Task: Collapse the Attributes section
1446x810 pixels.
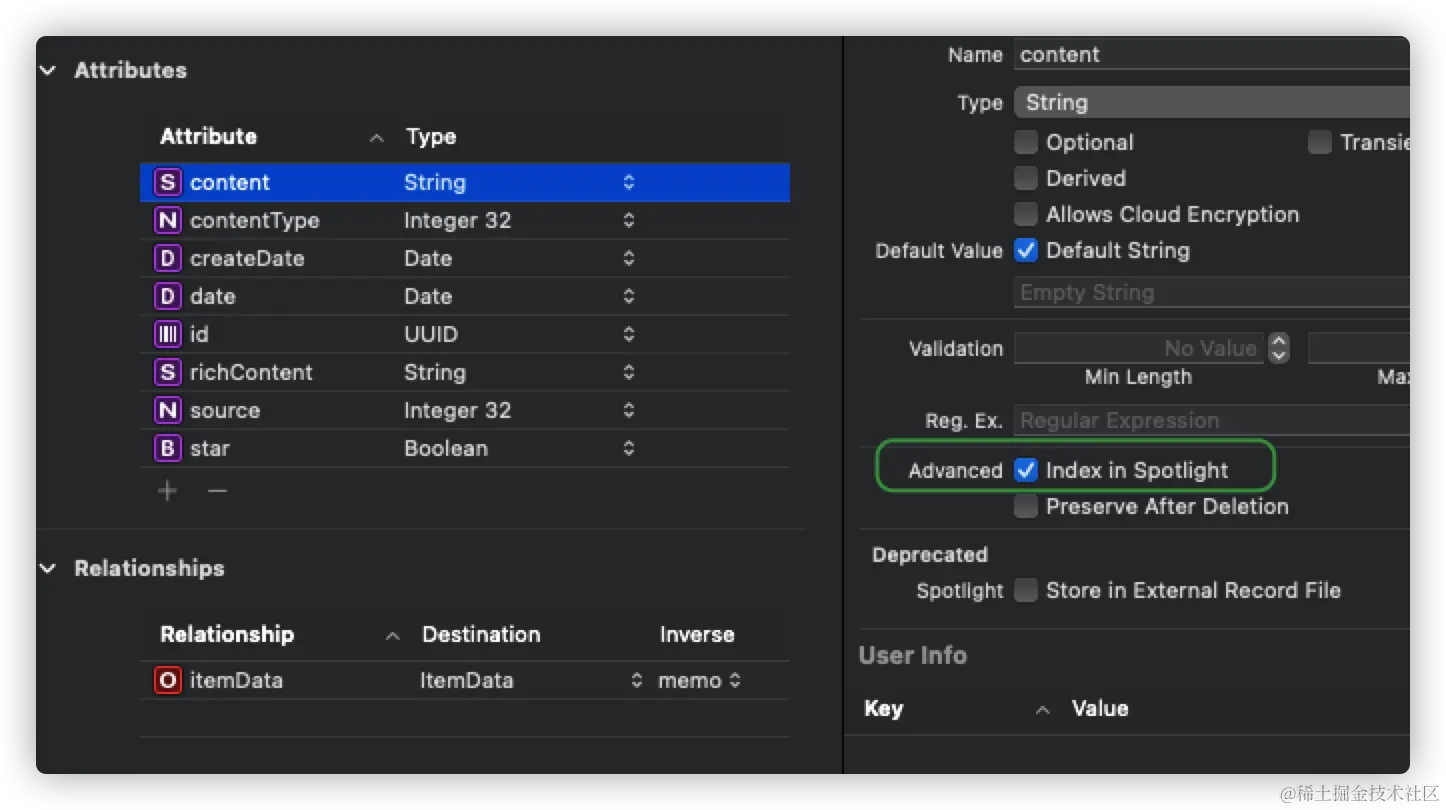Action: 48,70
